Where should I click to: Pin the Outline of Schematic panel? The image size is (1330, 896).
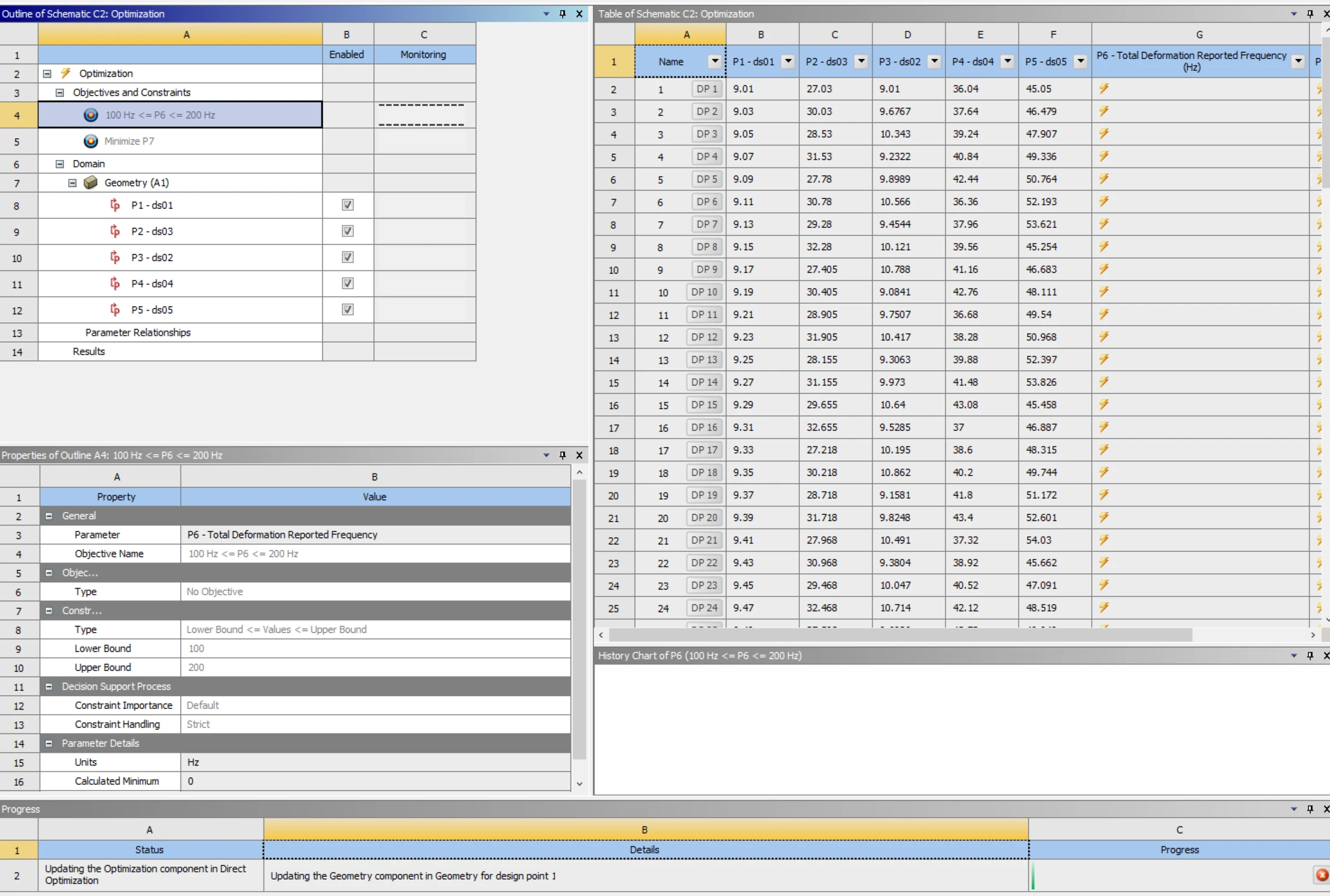(x=563, y=13)
